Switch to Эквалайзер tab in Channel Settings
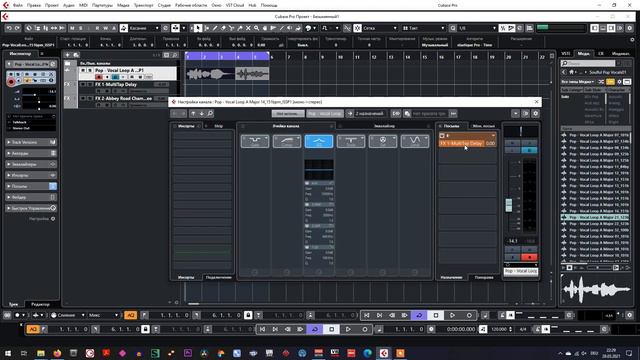Image resolution: width=640 pixels, height=360 pixels. pos(384,126)
